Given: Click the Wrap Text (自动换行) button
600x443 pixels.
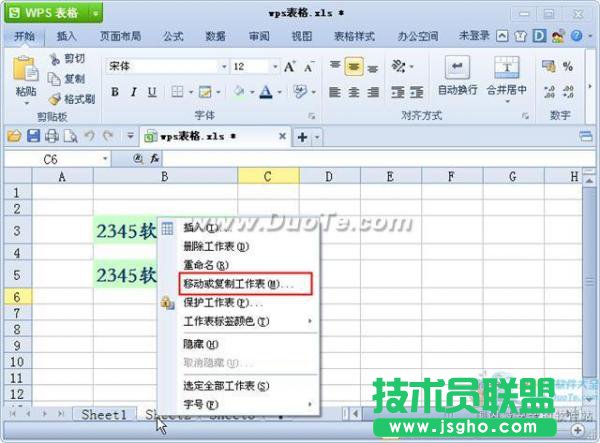Looking at the screenshot, I should click(457, 76).
